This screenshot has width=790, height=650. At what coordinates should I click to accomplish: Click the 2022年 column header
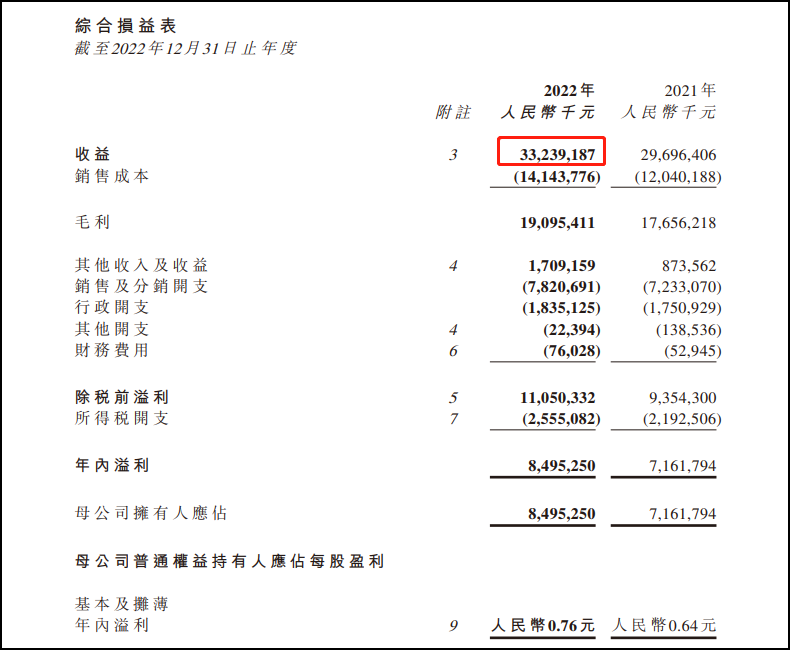pos(568,90)
